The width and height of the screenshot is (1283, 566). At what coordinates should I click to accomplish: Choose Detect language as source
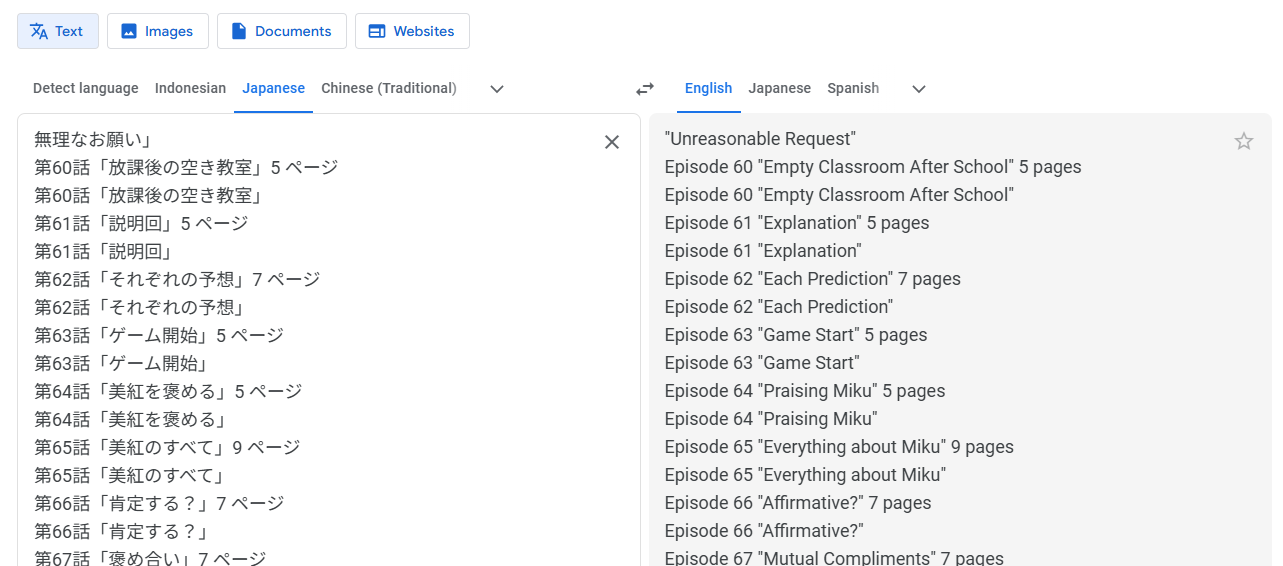[86, 88]
